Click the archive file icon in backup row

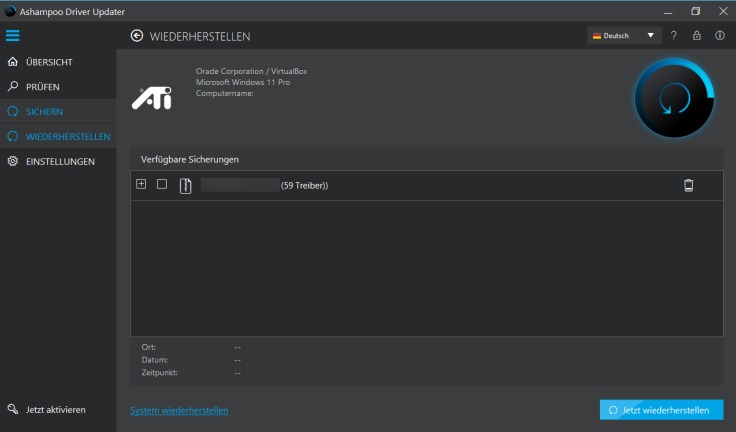[x=185, y=185]
